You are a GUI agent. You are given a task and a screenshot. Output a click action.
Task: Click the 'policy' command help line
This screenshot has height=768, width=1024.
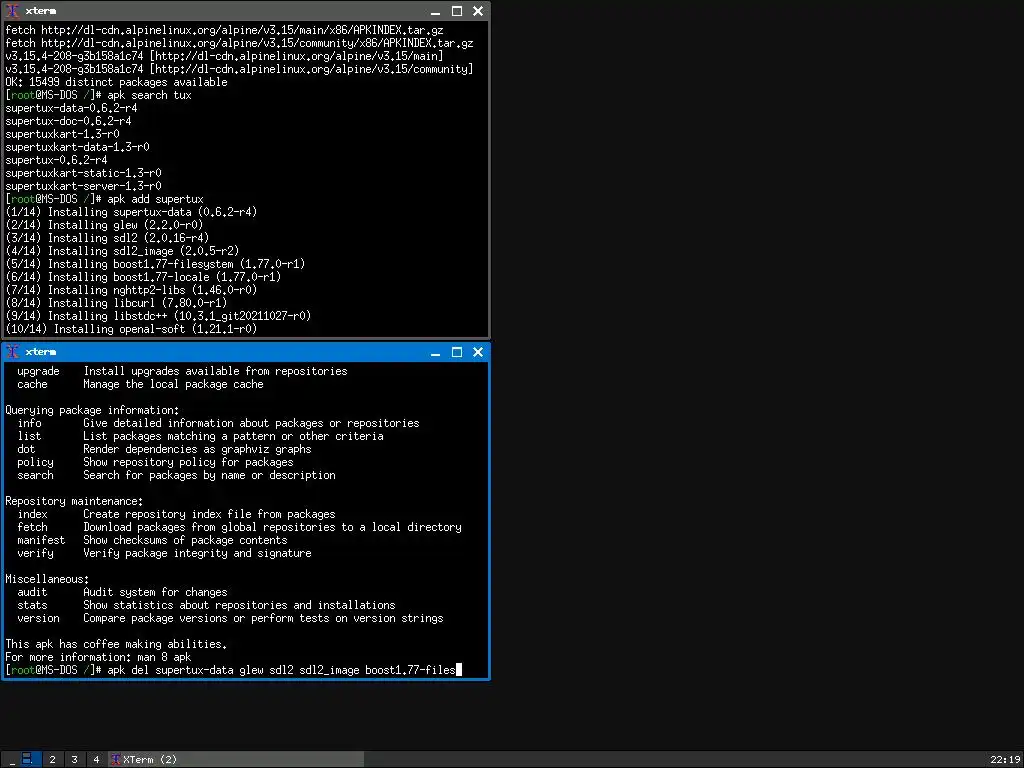pyautogui.click(x=155, y=462)
